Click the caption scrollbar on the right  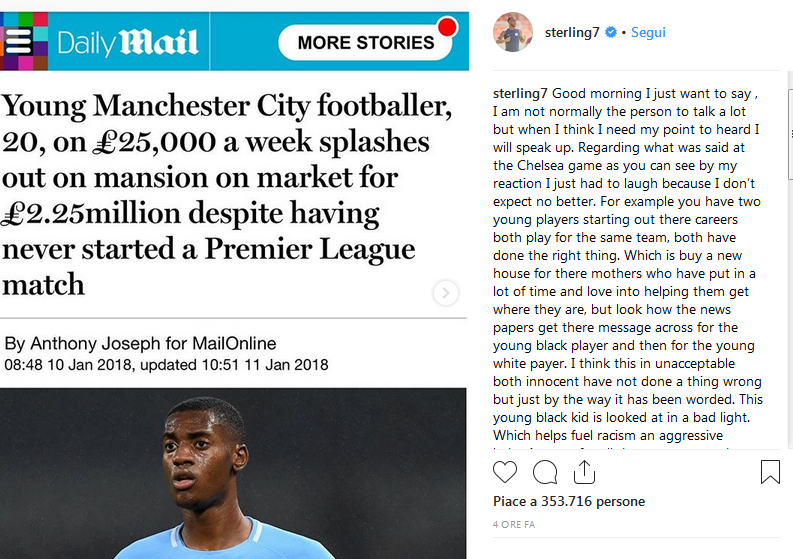click(x=790, y=134)
